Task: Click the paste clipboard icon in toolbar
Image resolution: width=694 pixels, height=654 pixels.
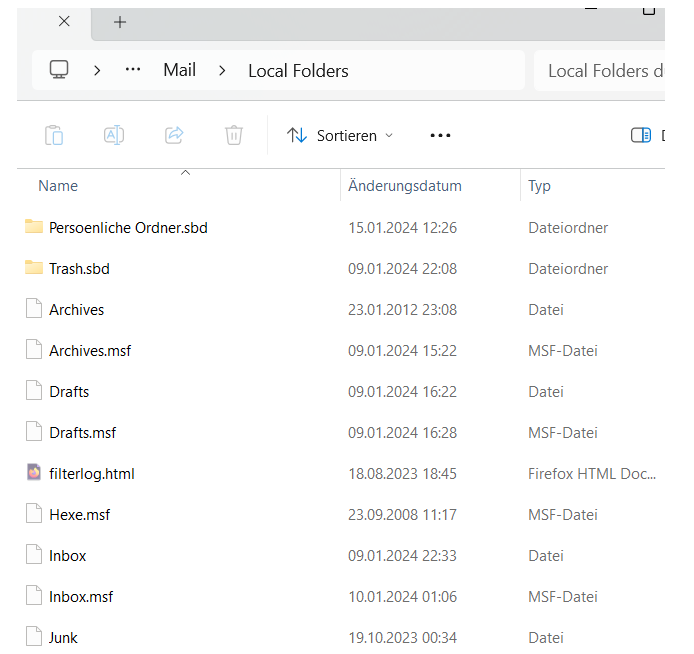Action: [x=55, y=135]
